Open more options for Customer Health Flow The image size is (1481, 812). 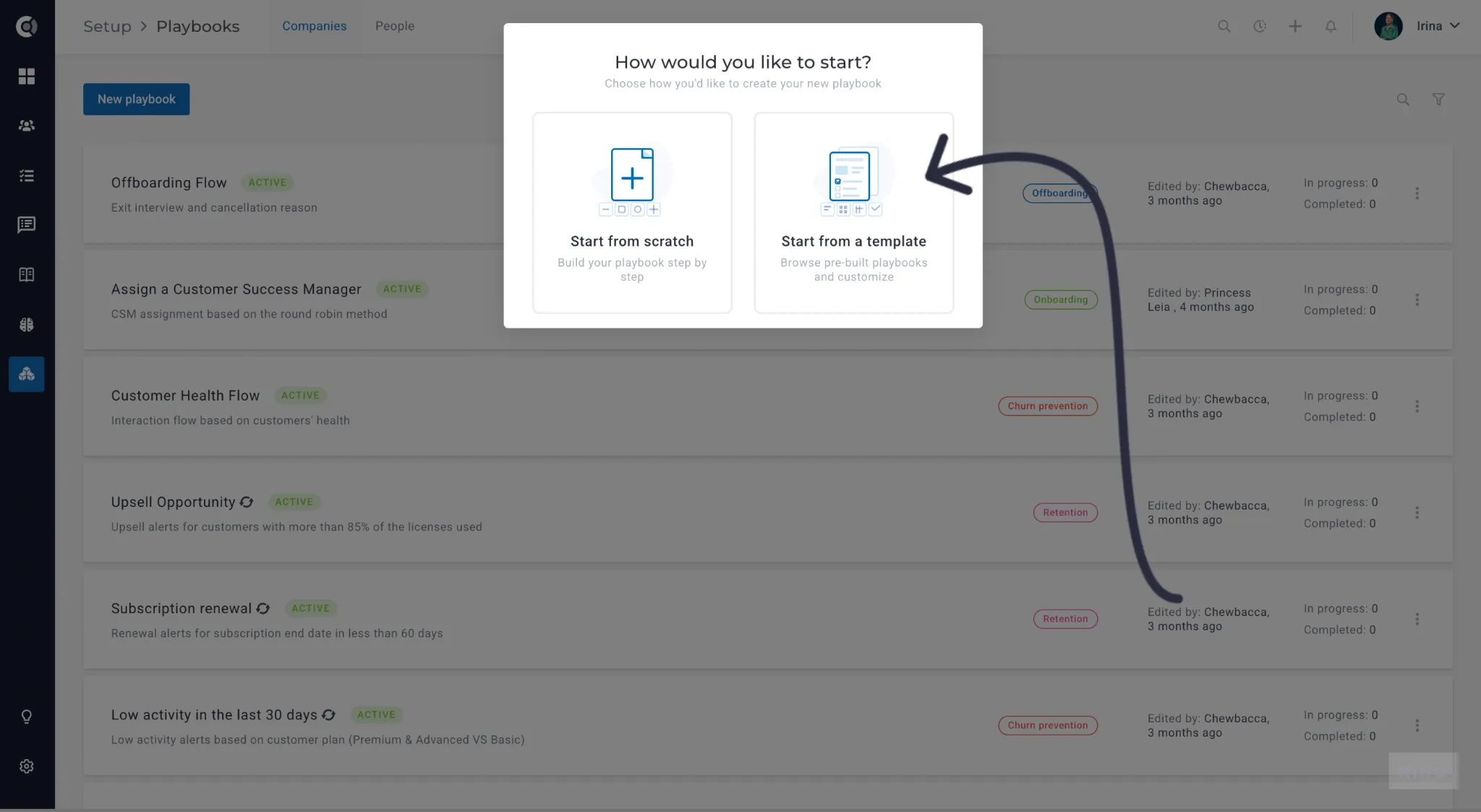[1417, 406]
